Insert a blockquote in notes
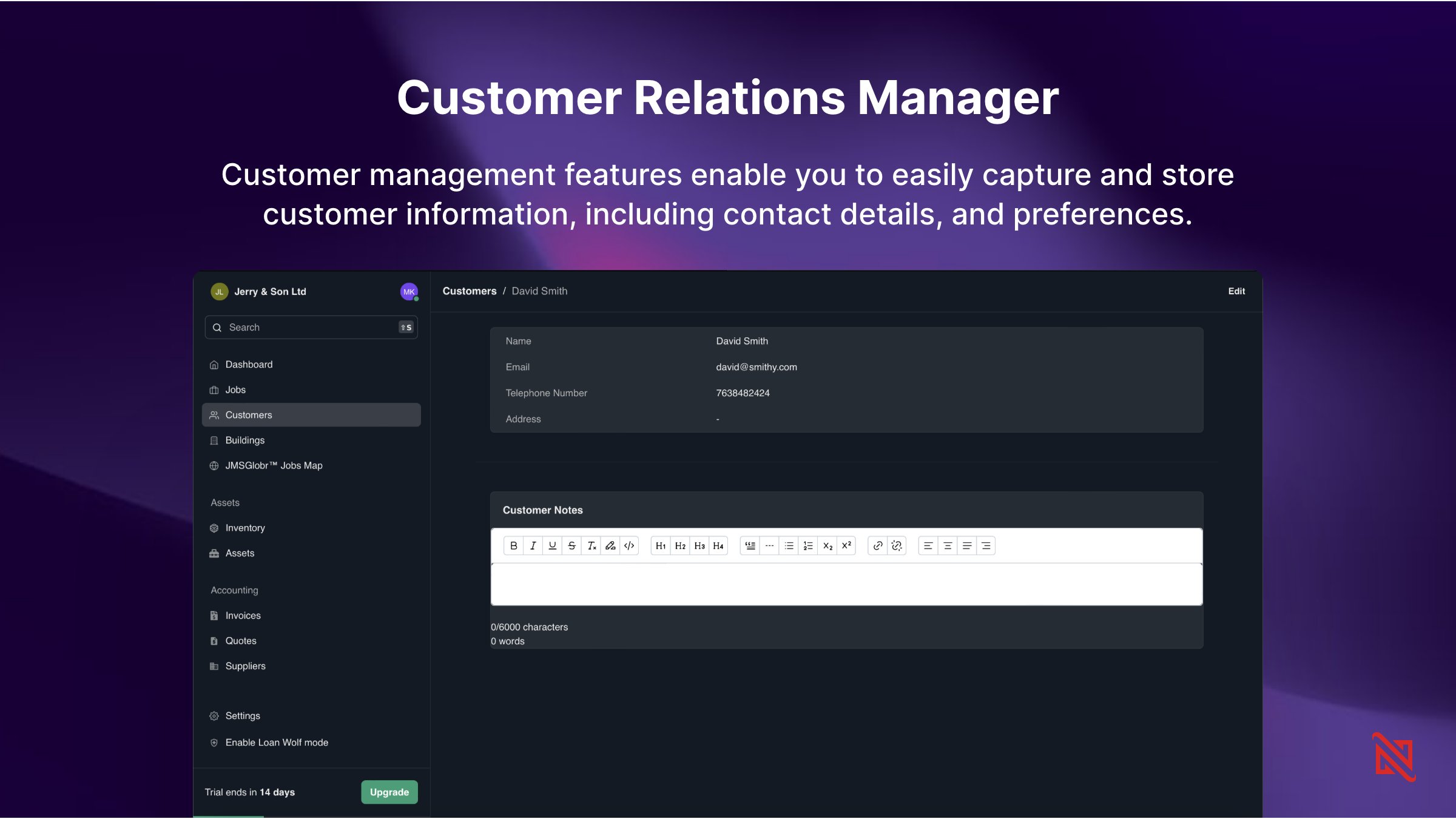The image size is (1456, 819). [750, 545]
